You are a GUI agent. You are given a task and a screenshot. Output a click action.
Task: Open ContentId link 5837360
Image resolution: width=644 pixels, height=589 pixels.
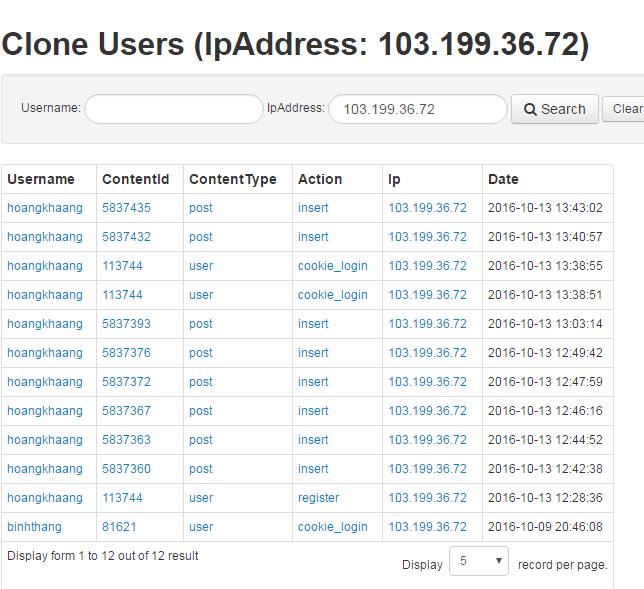126,469
